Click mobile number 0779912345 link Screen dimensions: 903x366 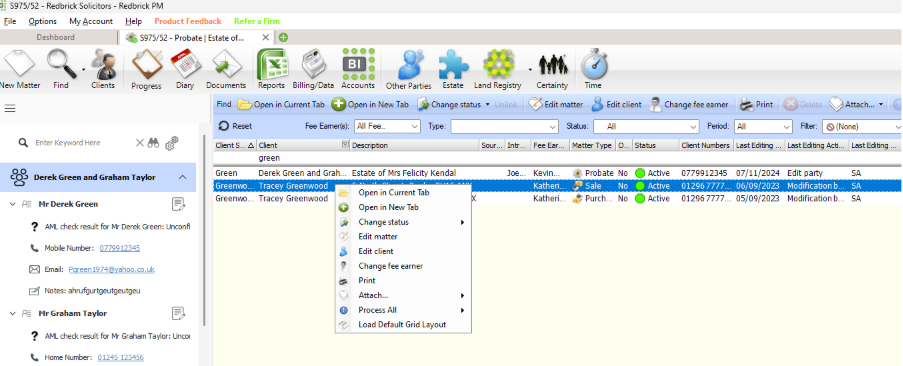click(x=120, y=249)
